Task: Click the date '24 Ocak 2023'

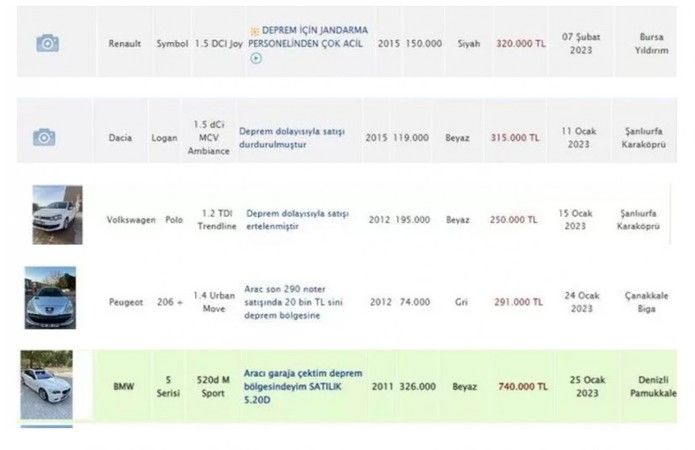Action: point(582,302)
